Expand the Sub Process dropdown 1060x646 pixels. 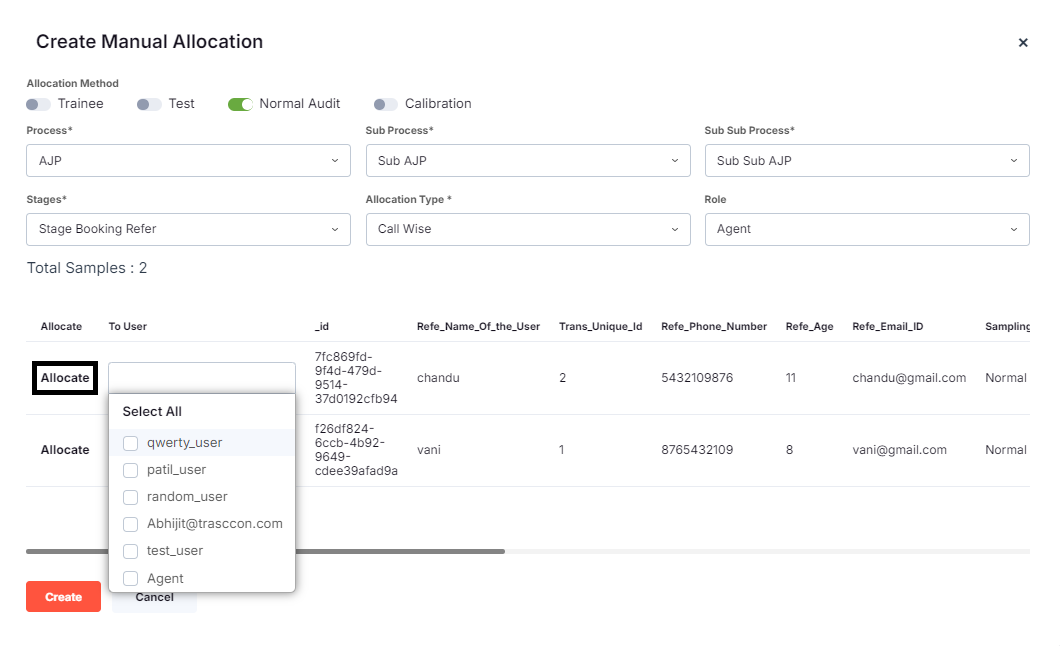[x=527, y=160]
